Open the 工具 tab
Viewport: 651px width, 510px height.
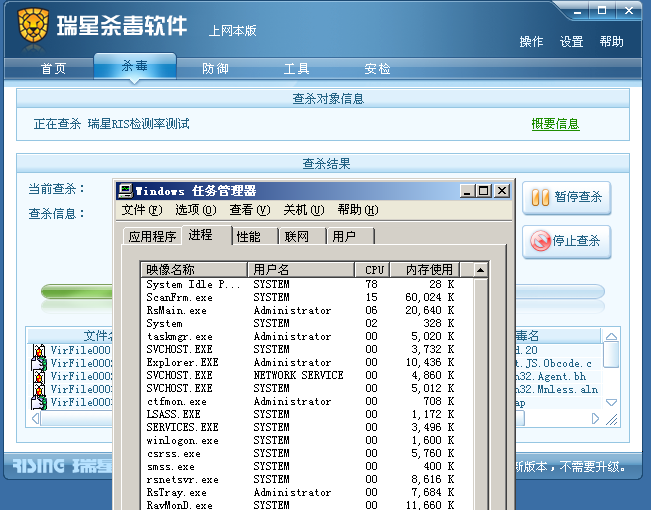tap(296, 69)
